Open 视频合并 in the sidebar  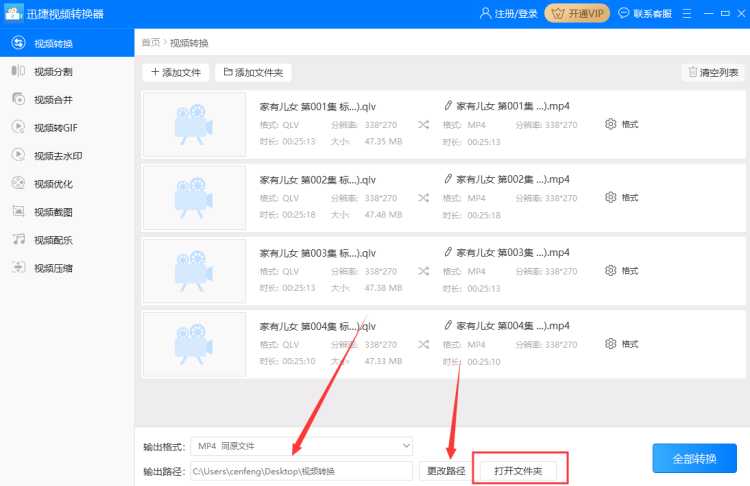coord(67,99)
